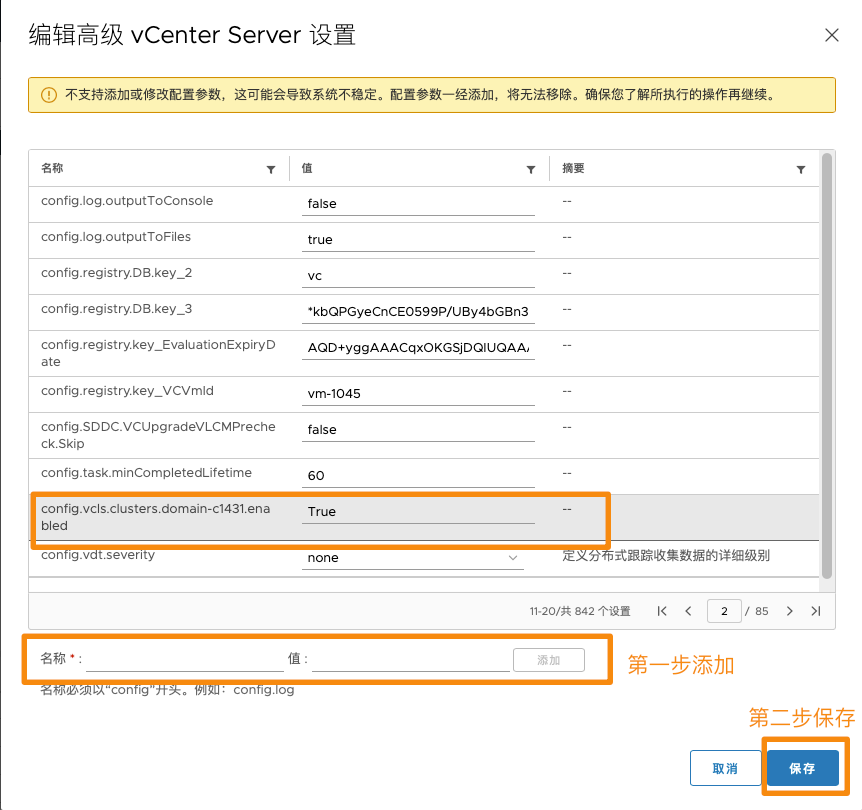Click the 值 column header
This screenshot has width=862, height=810.
(307, 168)
